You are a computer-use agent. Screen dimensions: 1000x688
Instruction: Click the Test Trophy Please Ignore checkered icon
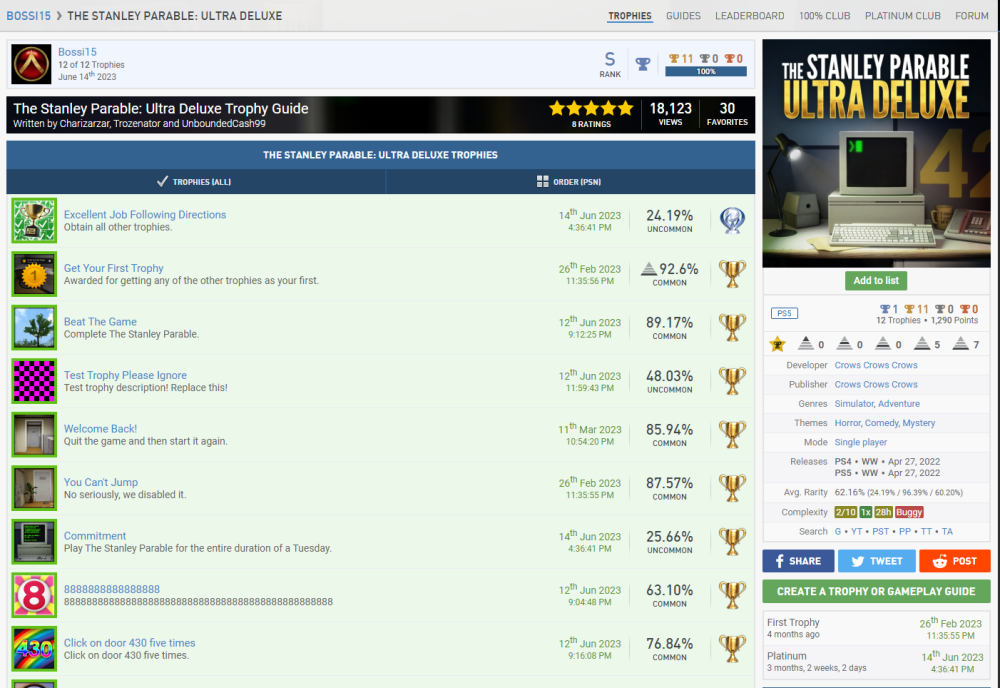(x=34, y=381)
